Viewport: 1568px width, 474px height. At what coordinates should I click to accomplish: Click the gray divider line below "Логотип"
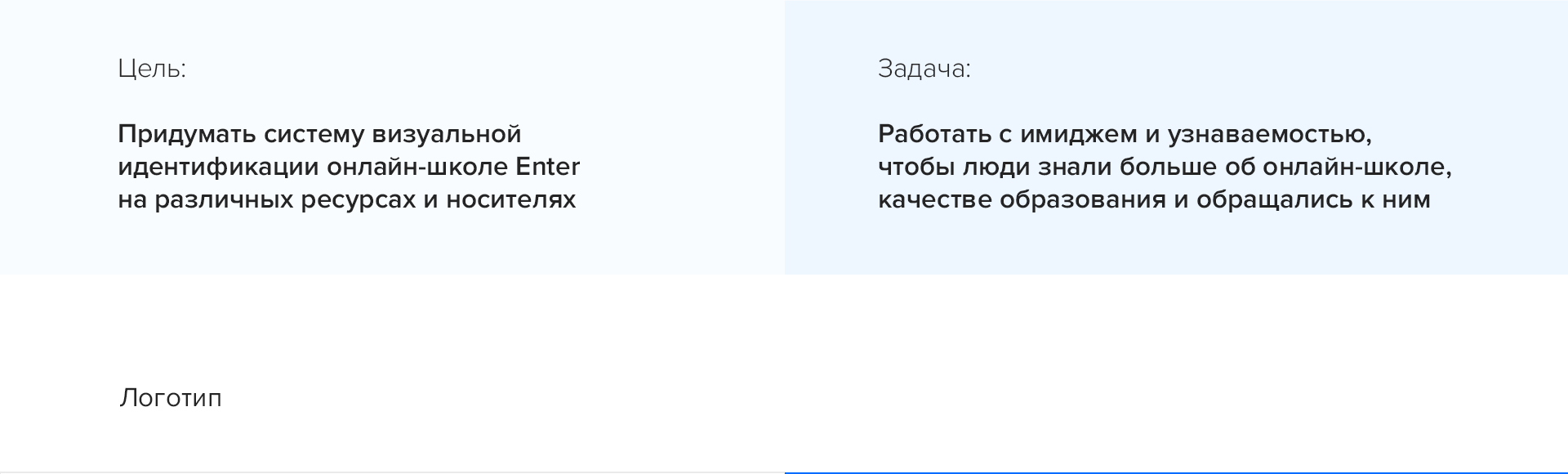coord(392,472)
